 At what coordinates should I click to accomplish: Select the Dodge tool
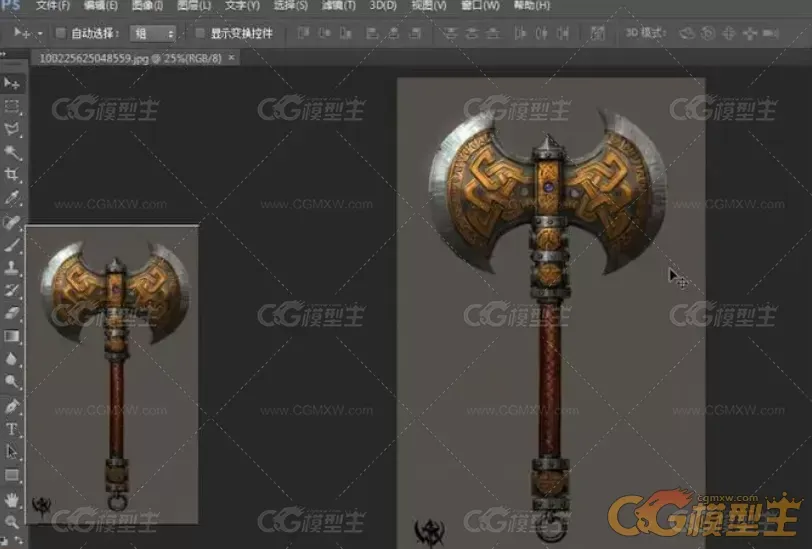11,382
